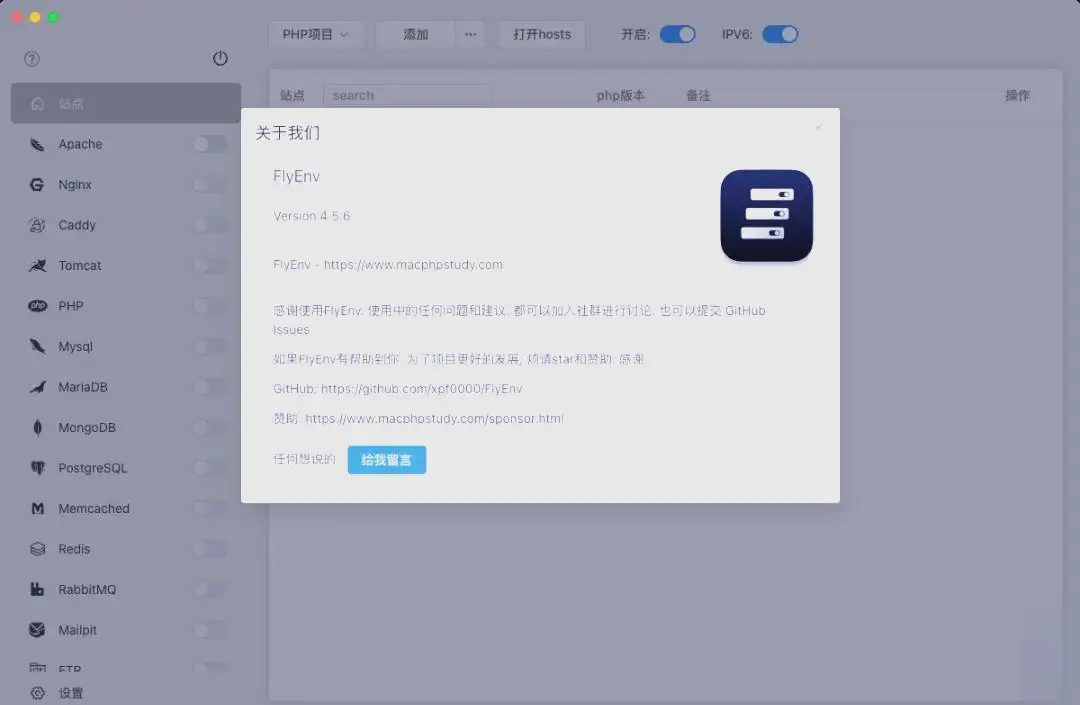This screenshot has width=1080, height=705.
Task: Click the home icon for sites
Action: click(x=37, y=104)
